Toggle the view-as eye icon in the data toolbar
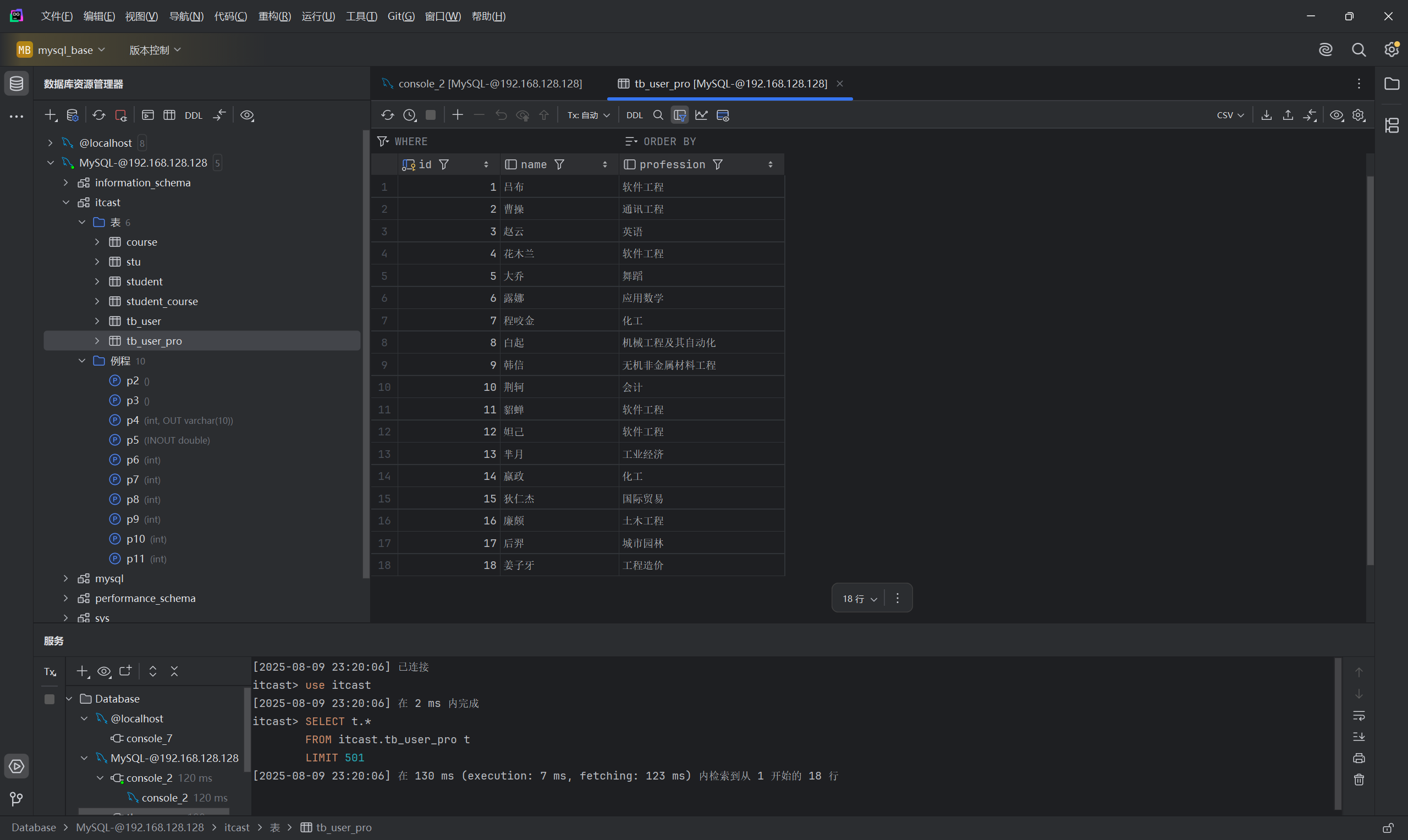 pyautogui.click(x=1336, y=115)
